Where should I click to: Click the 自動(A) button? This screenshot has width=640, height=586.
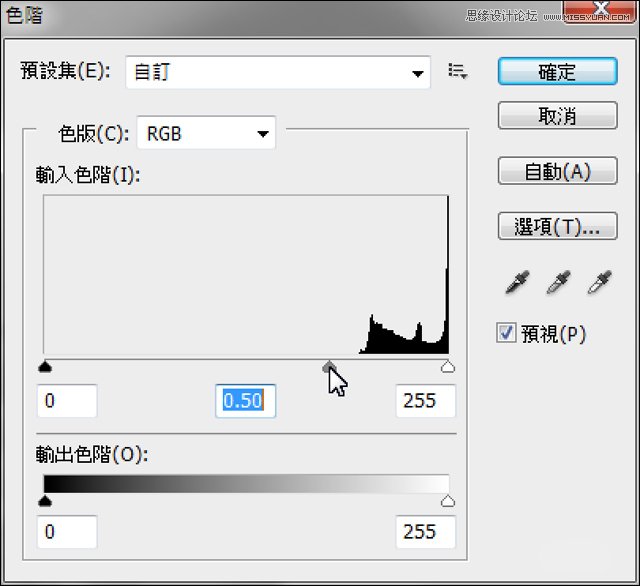click(558, 171)
